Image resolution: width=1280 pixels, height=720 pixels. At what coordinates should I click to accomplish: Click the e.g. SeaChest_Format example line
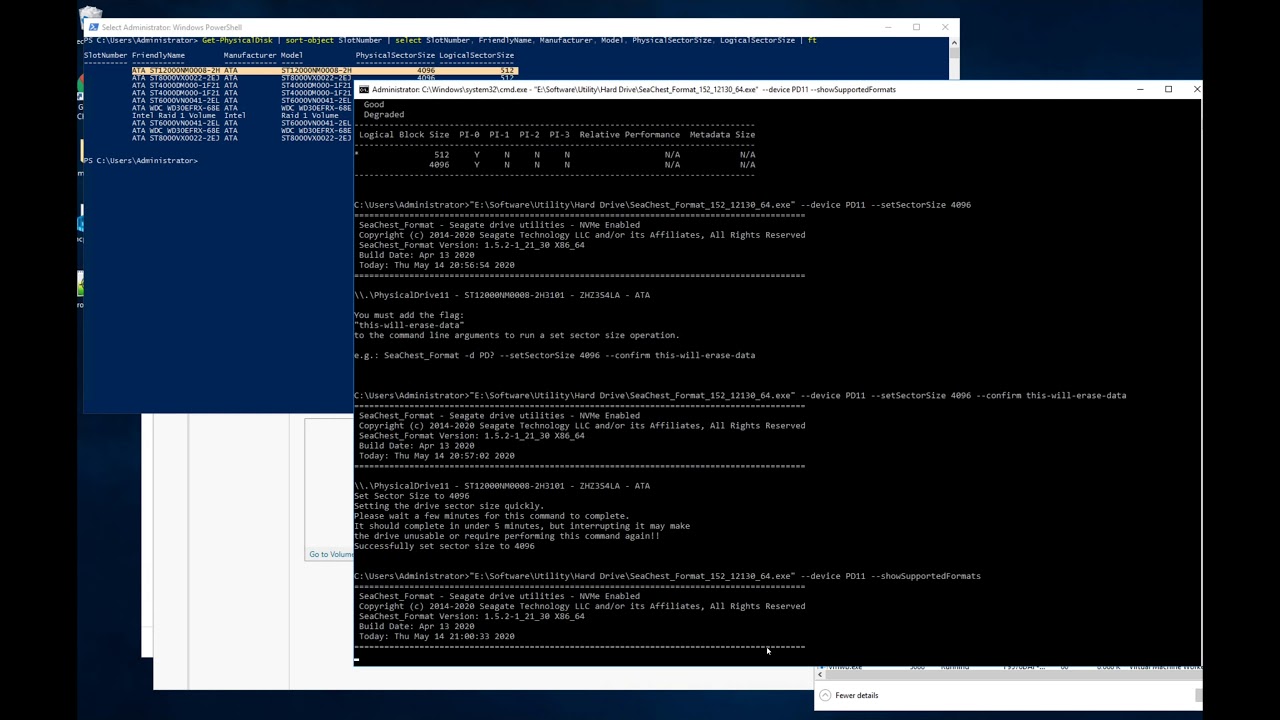tap(555, 355)
